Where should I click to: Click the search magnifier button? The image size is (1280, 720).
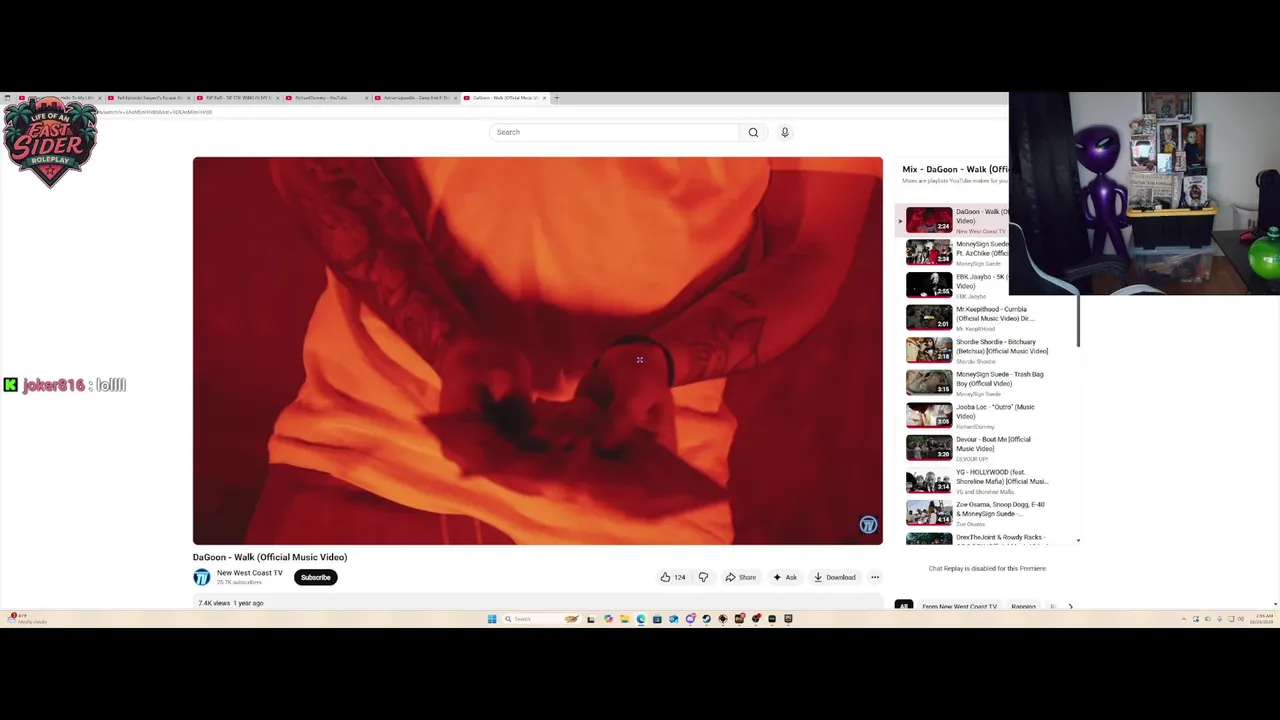753,132
